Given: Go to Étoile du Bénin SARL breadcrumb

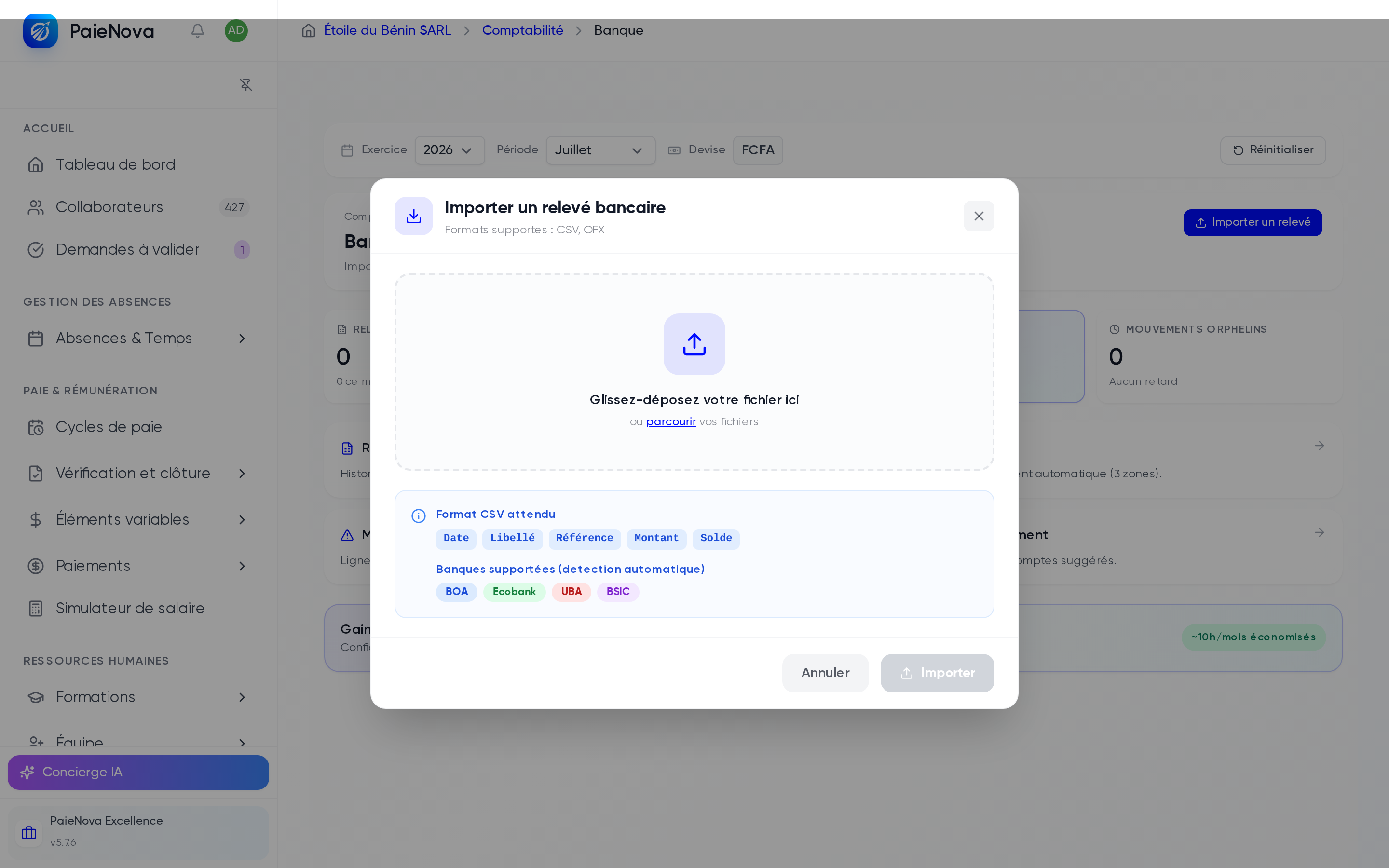Looking at the screenshot, I should tap(387, 30).
